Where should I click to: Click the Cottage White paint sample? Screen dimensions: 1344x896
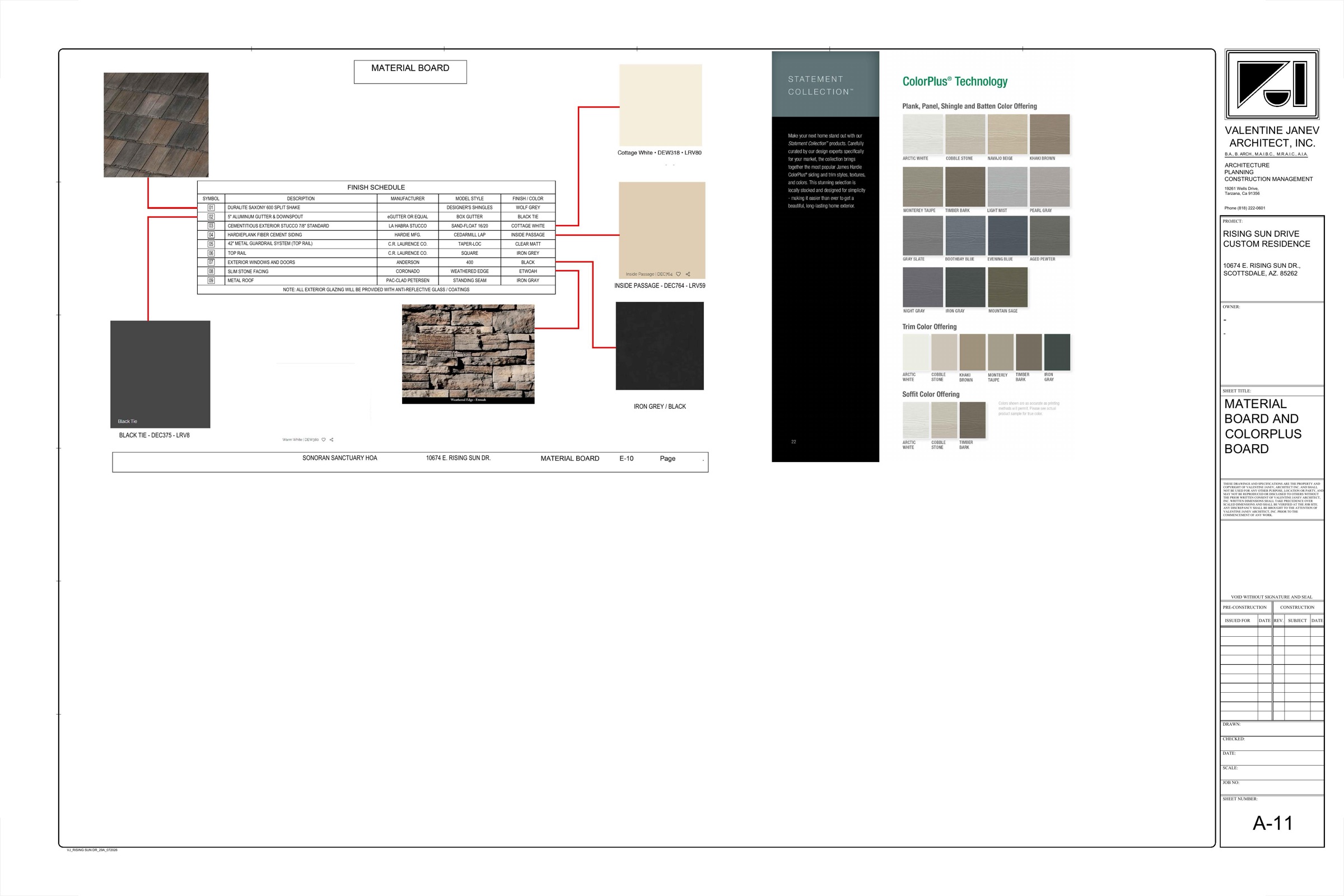click(x=661, y=105)
